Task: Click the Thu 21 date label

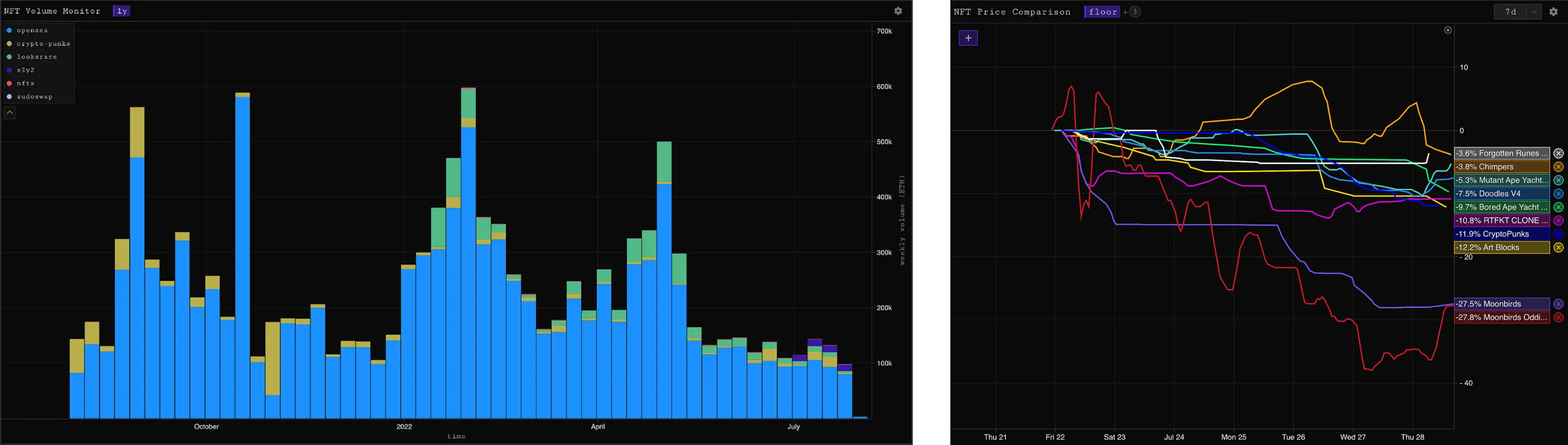Action: click(x=995, y=437)
